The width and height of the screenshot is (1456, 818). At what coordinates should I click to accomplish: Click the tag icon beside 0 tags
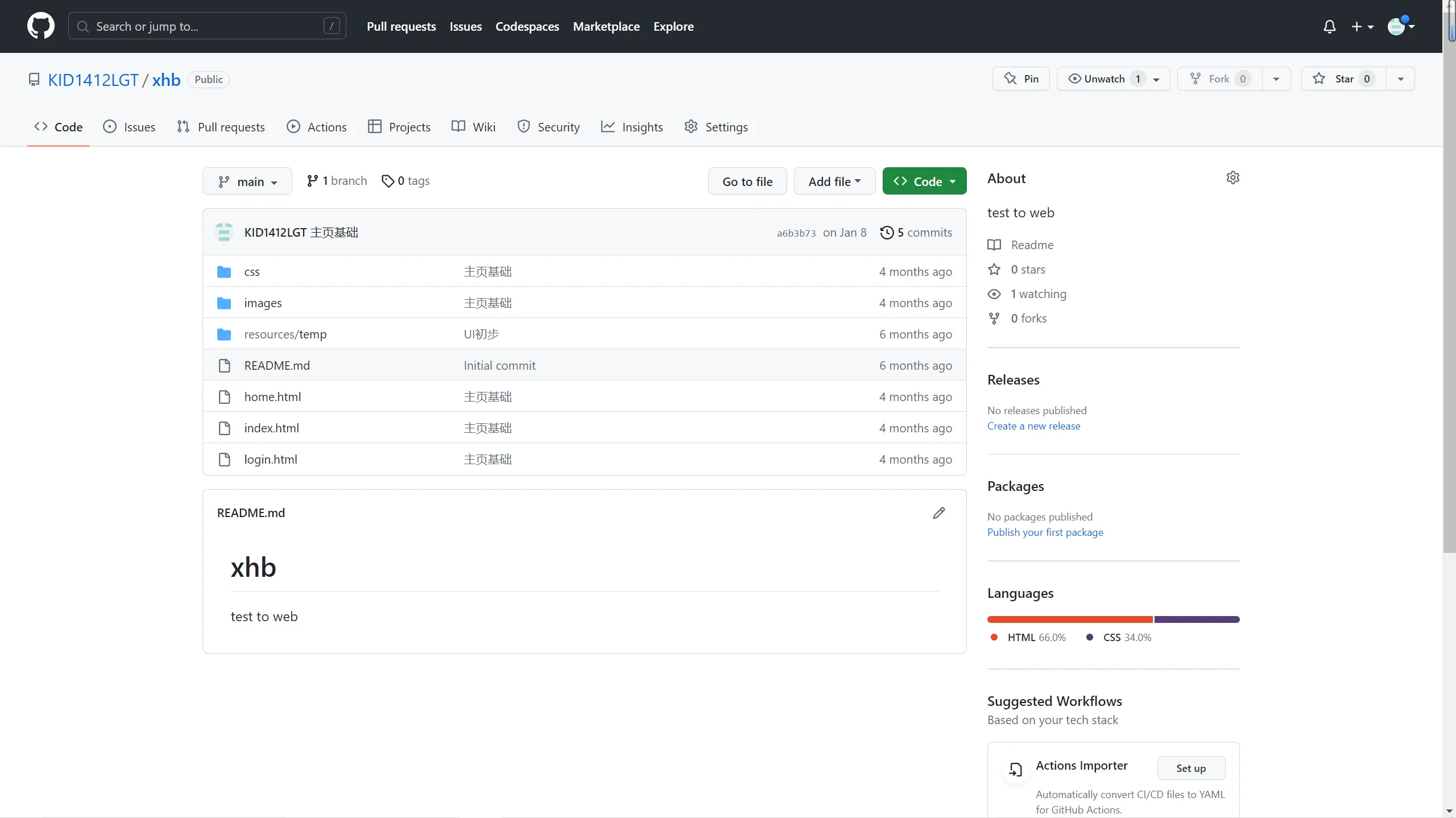(388, 181)
